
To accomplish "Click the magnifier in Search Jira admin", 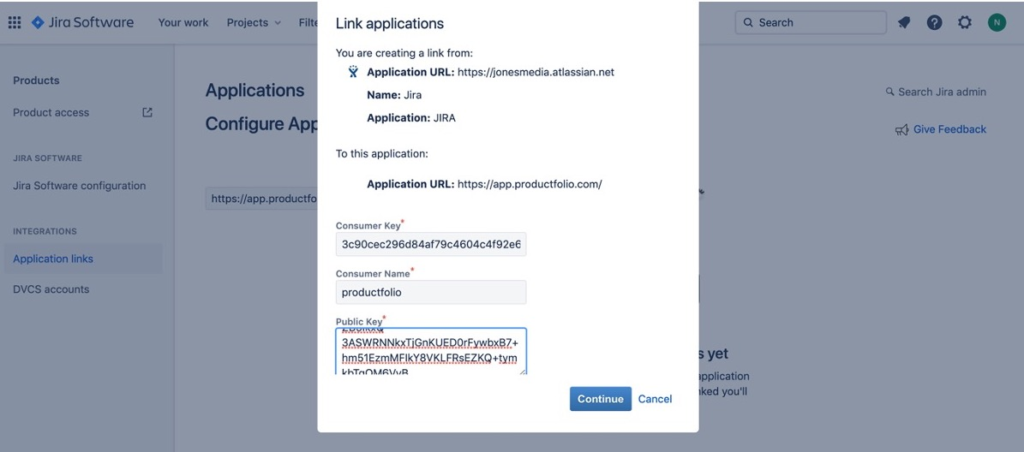I will point(889,91).
